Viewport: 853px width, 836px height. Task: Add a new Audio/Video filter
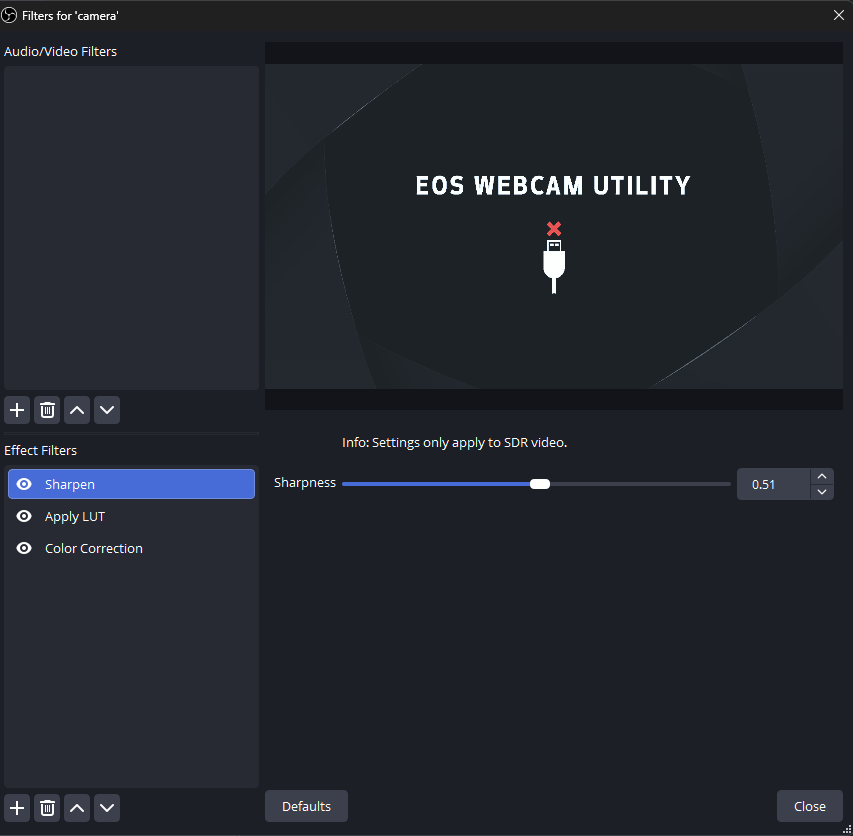point(17,410)
